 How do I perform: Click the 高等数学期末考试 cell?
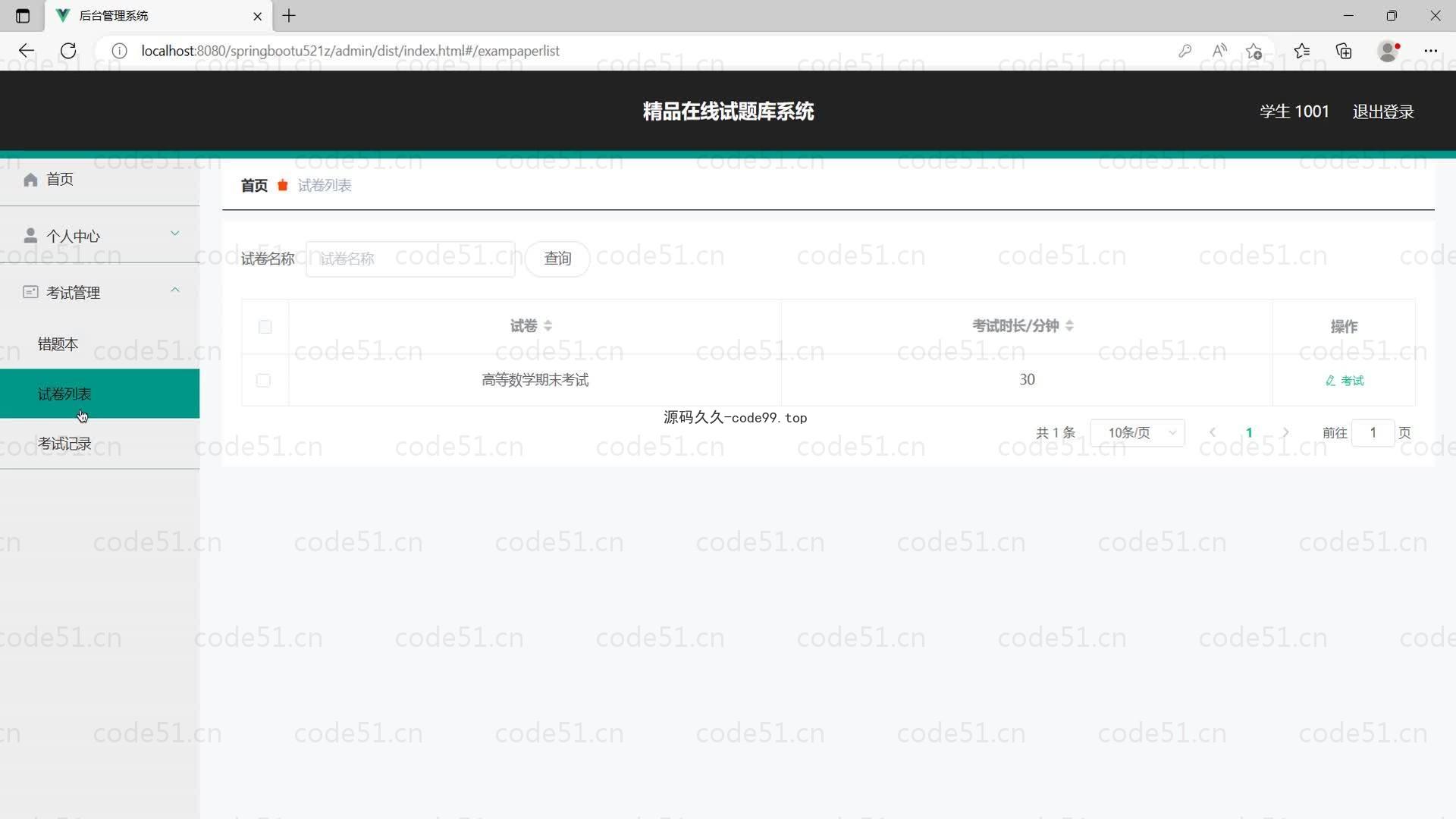(x=535, y=380)
